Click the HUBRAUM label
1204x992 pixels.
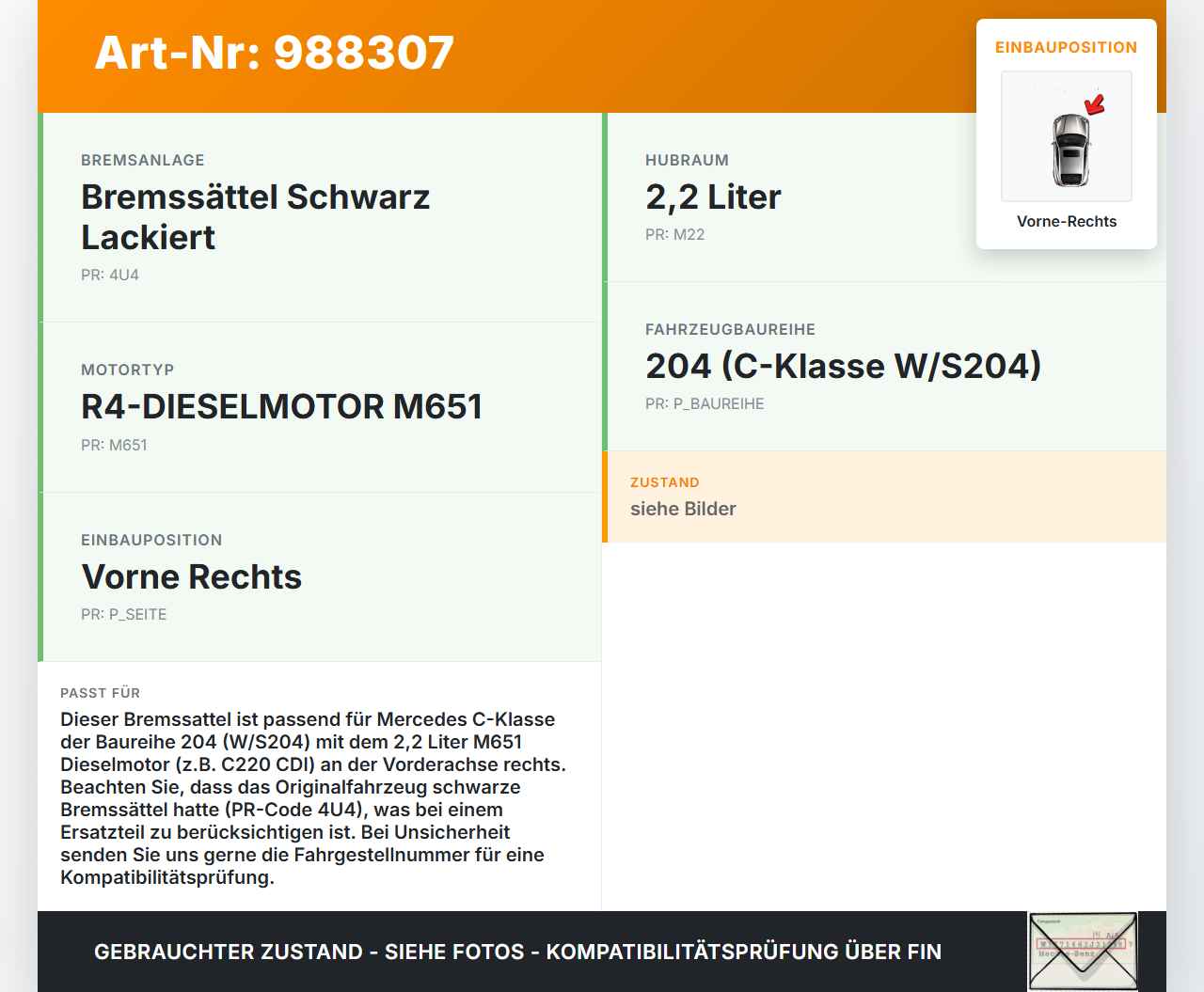[688, 160]
